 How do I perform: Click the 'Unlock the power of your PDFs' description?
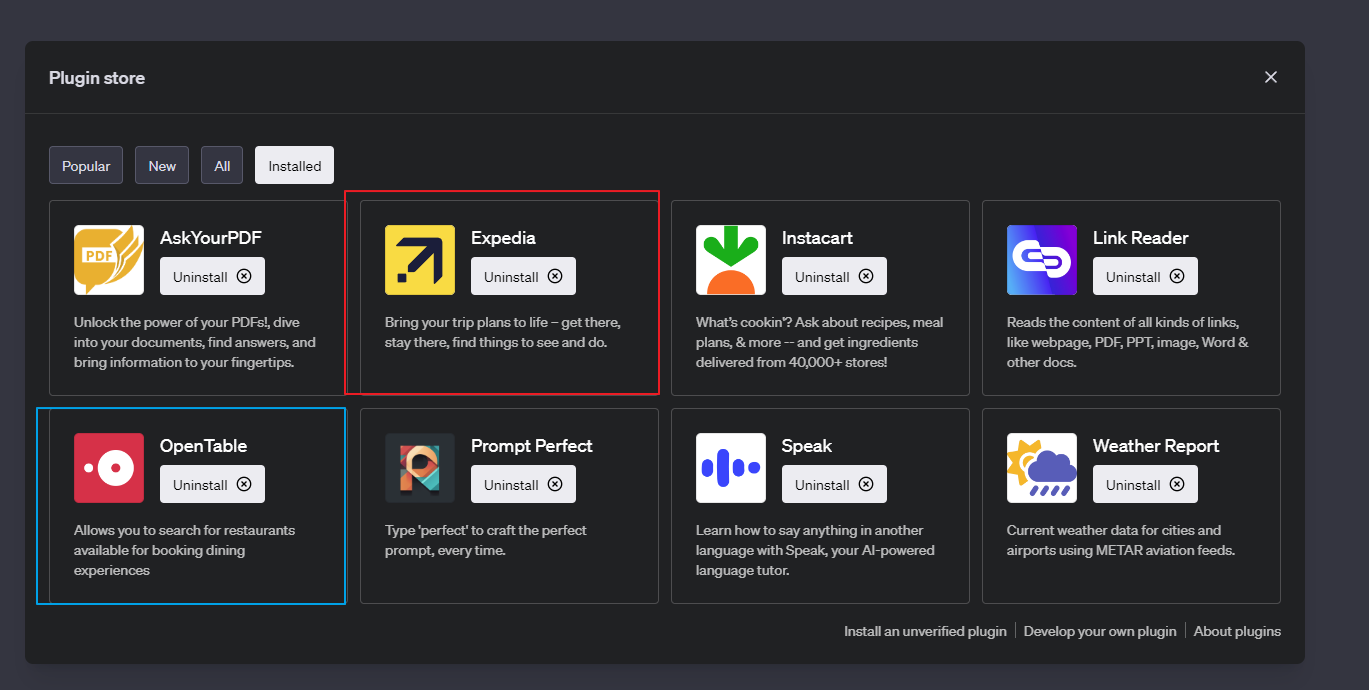pyautogui.click(x=195, y=342)
